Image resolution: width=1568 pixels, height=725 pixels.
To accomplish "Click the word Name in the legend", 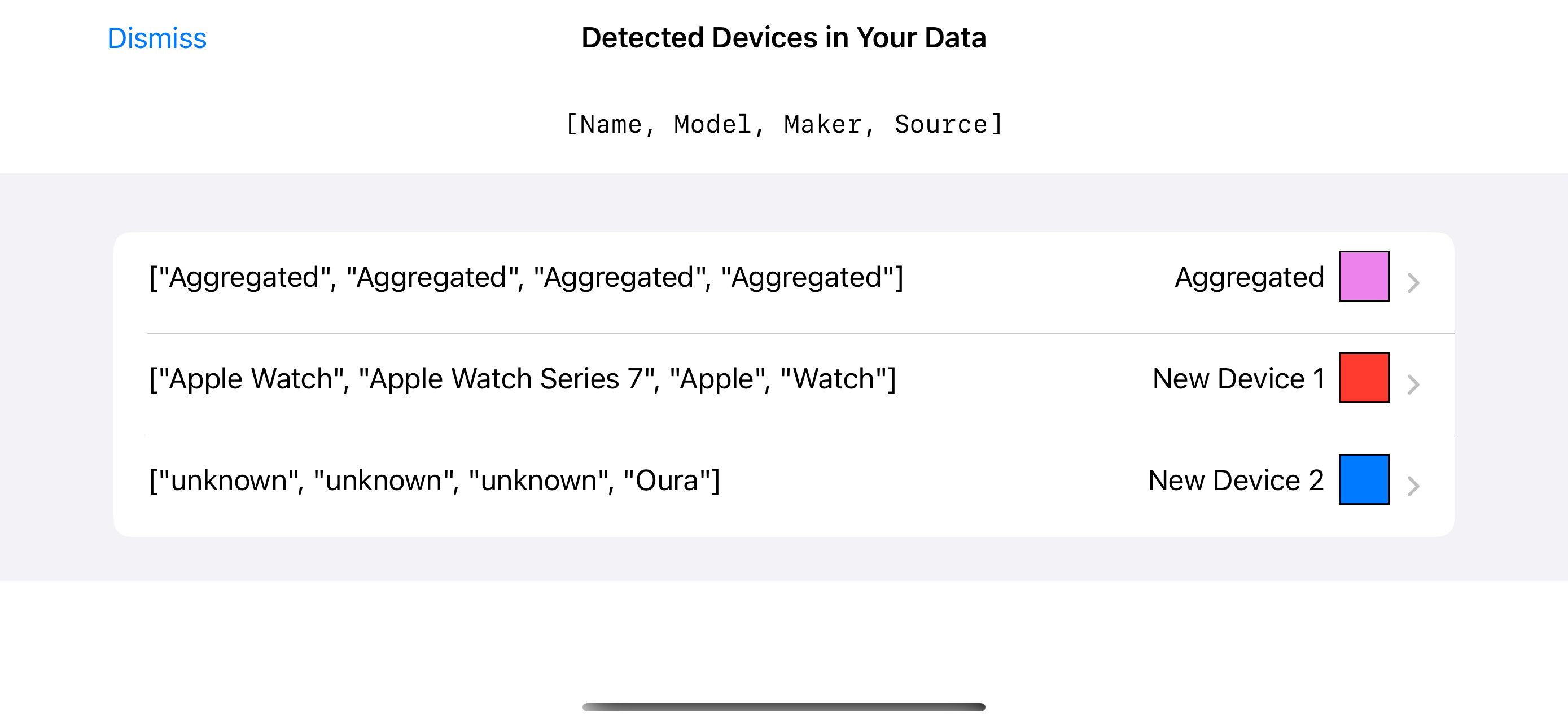I will point(611,125).
